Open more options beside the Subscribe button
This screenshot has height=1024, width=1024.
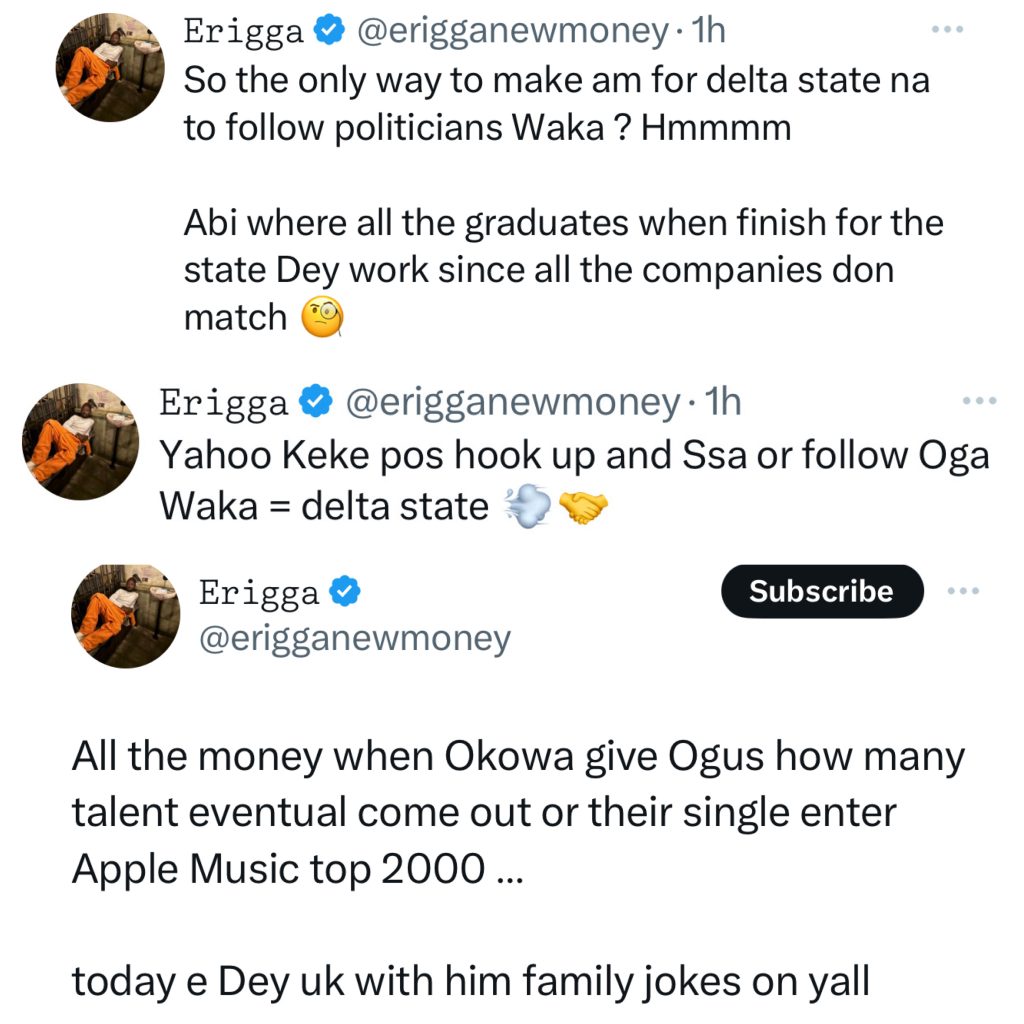[x=964, y=591]
